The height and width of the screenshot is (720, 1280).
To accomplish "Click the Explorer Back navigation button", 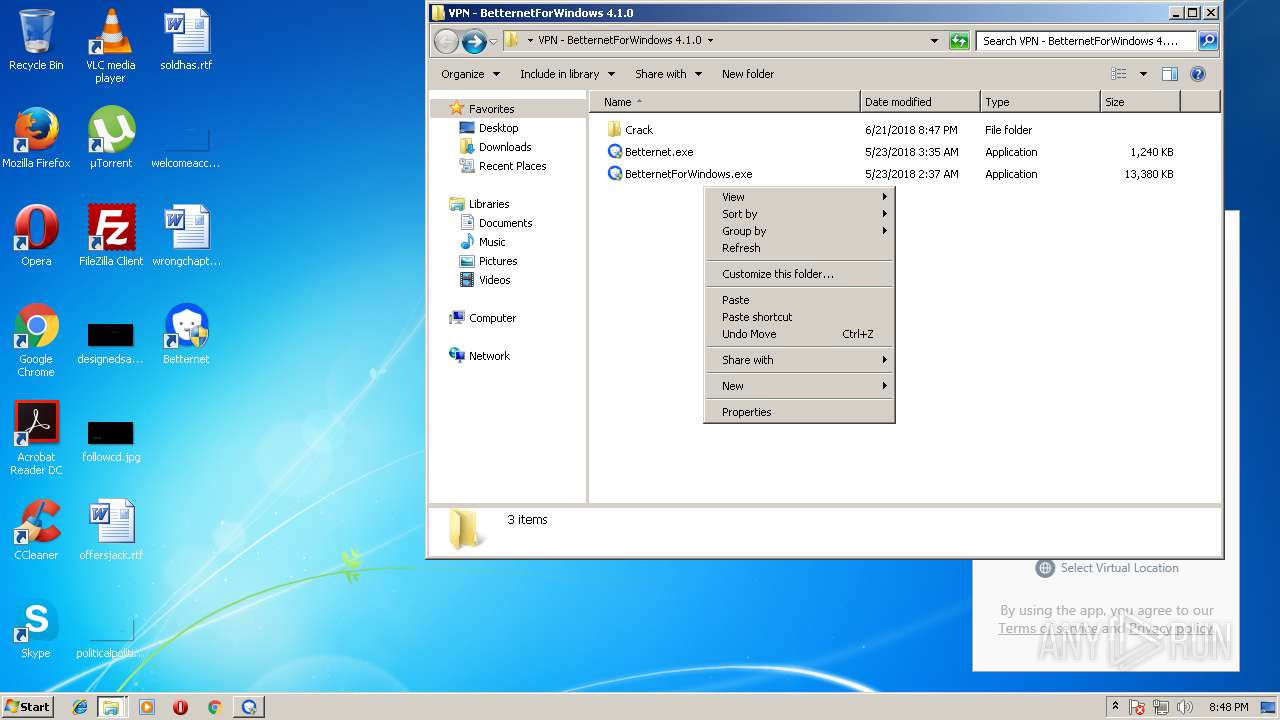I will tap(446, 41).
